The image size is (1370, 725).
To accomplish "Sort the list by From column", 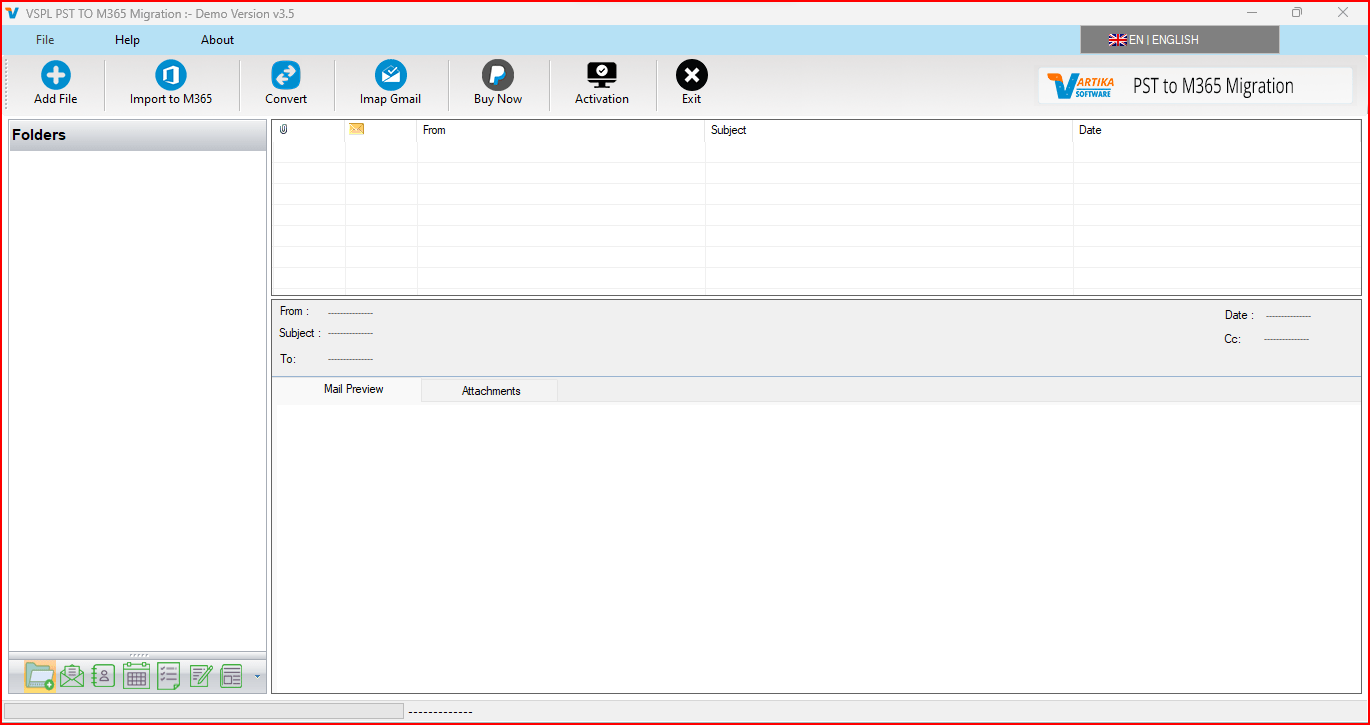I will 434,130.
